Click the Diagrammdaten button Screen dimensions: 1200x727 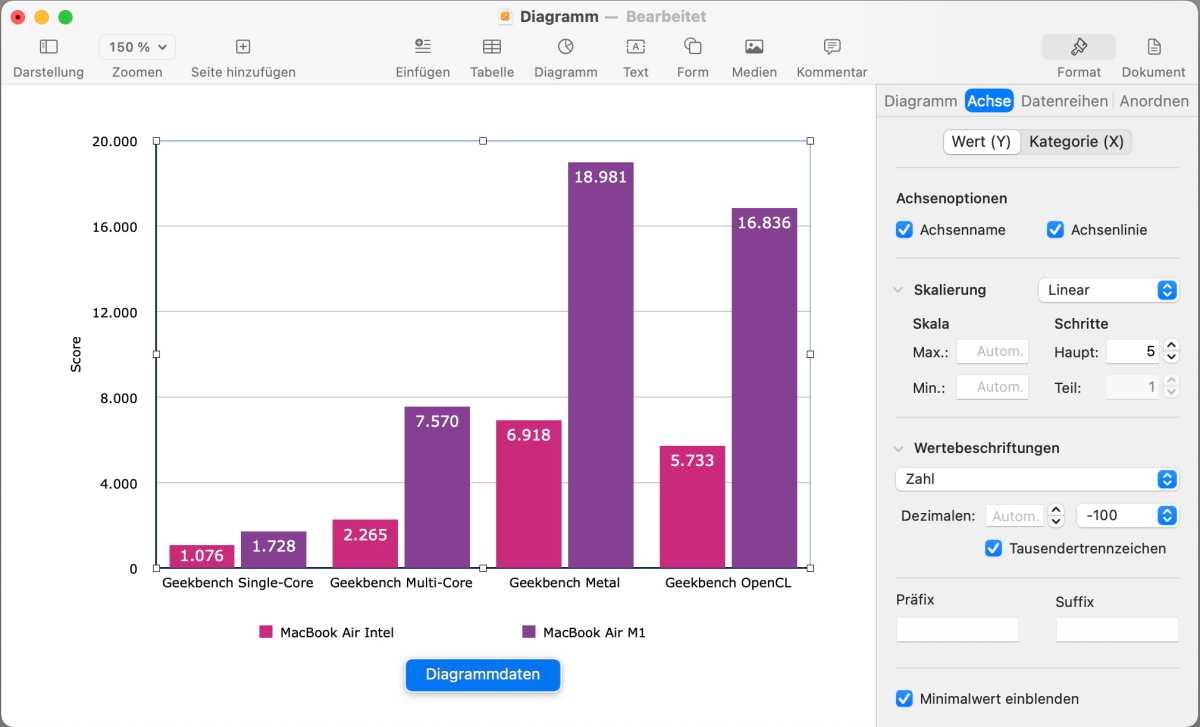tap(483, 675)
